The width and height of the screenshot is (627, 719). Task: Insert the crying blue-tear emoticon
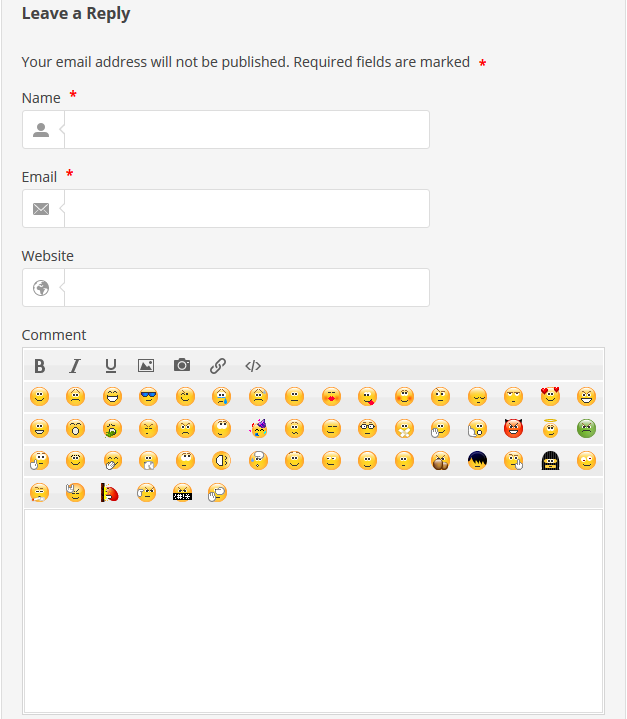click(222, 397)
